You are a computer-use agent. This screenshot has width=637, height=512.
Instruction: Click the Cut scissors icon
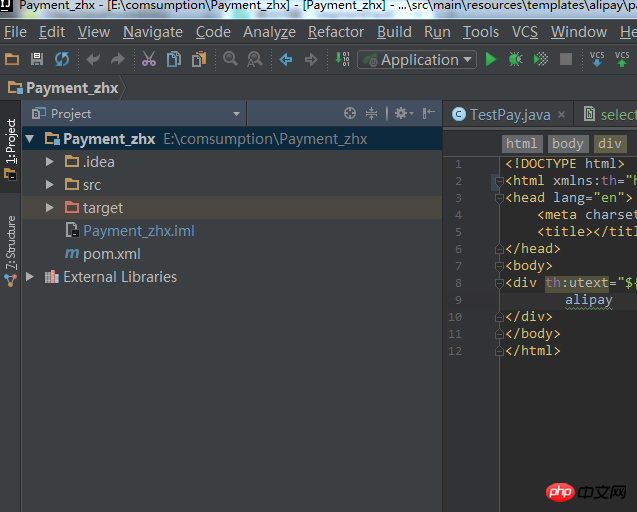[148, 60]
